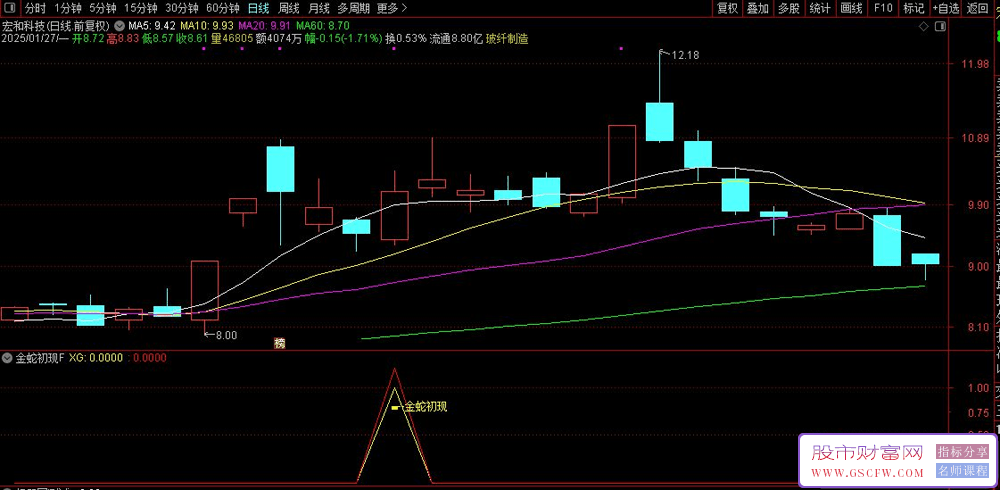
Task: Expand the 金蛇初现F indicator dropdown
Action: point(7,358)
